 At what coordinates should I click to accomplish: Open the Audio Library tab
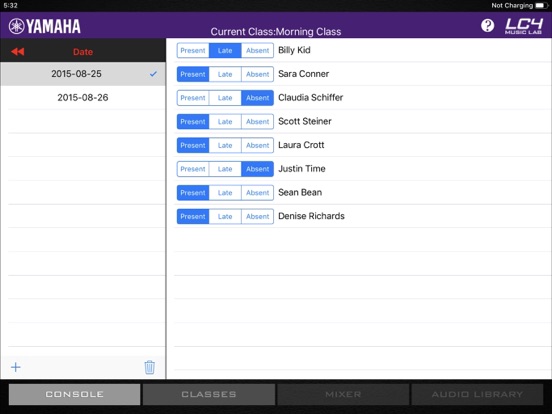[x=477, y=394]
